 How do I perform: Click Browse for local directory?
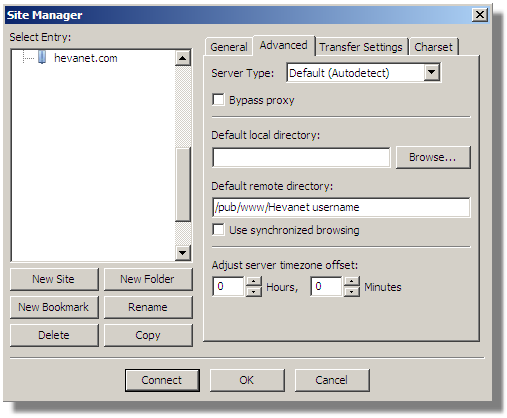[x=433, y=157]
